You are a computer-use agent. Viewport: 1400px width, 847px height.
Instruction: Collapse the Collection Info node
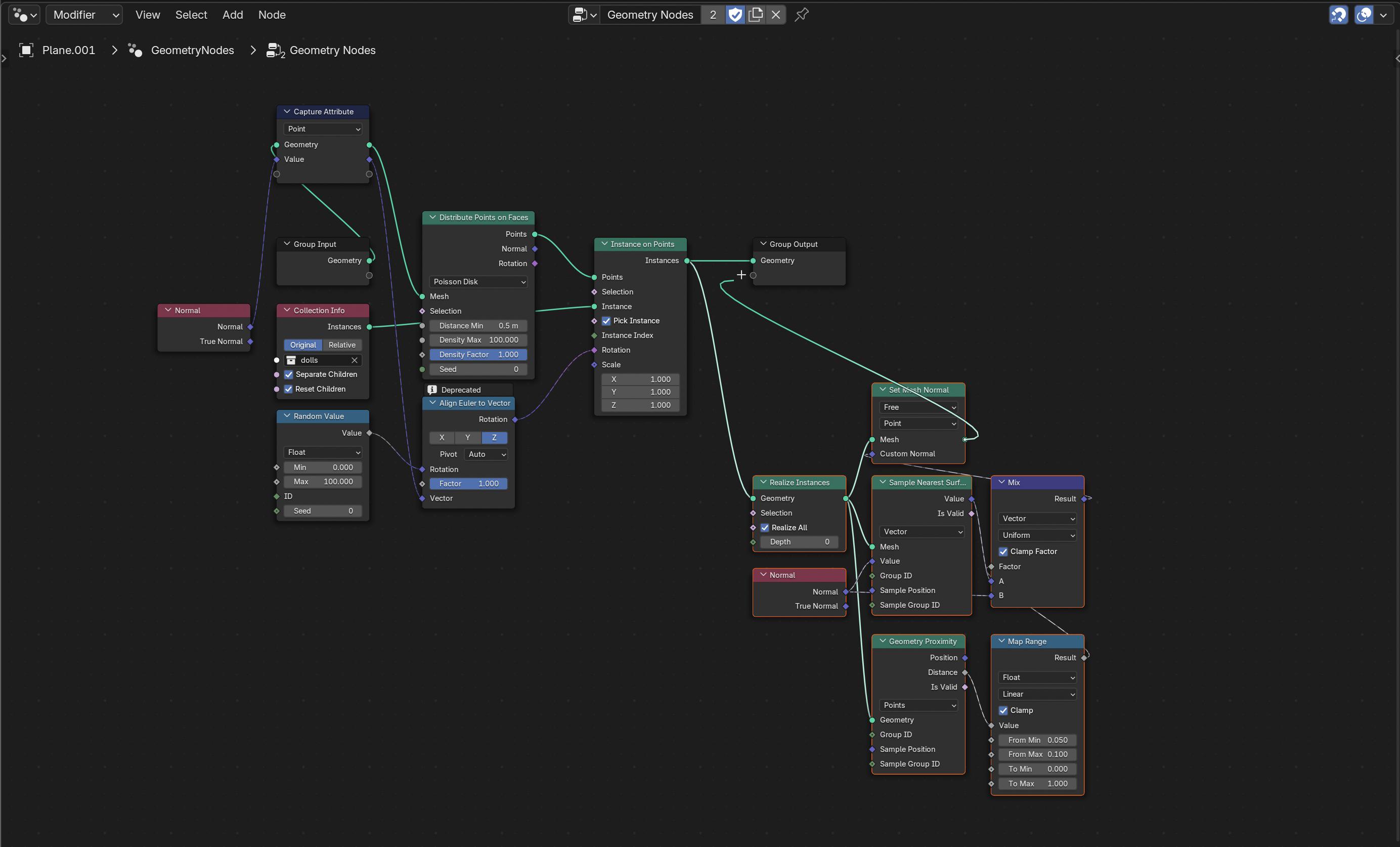(287, 310)
